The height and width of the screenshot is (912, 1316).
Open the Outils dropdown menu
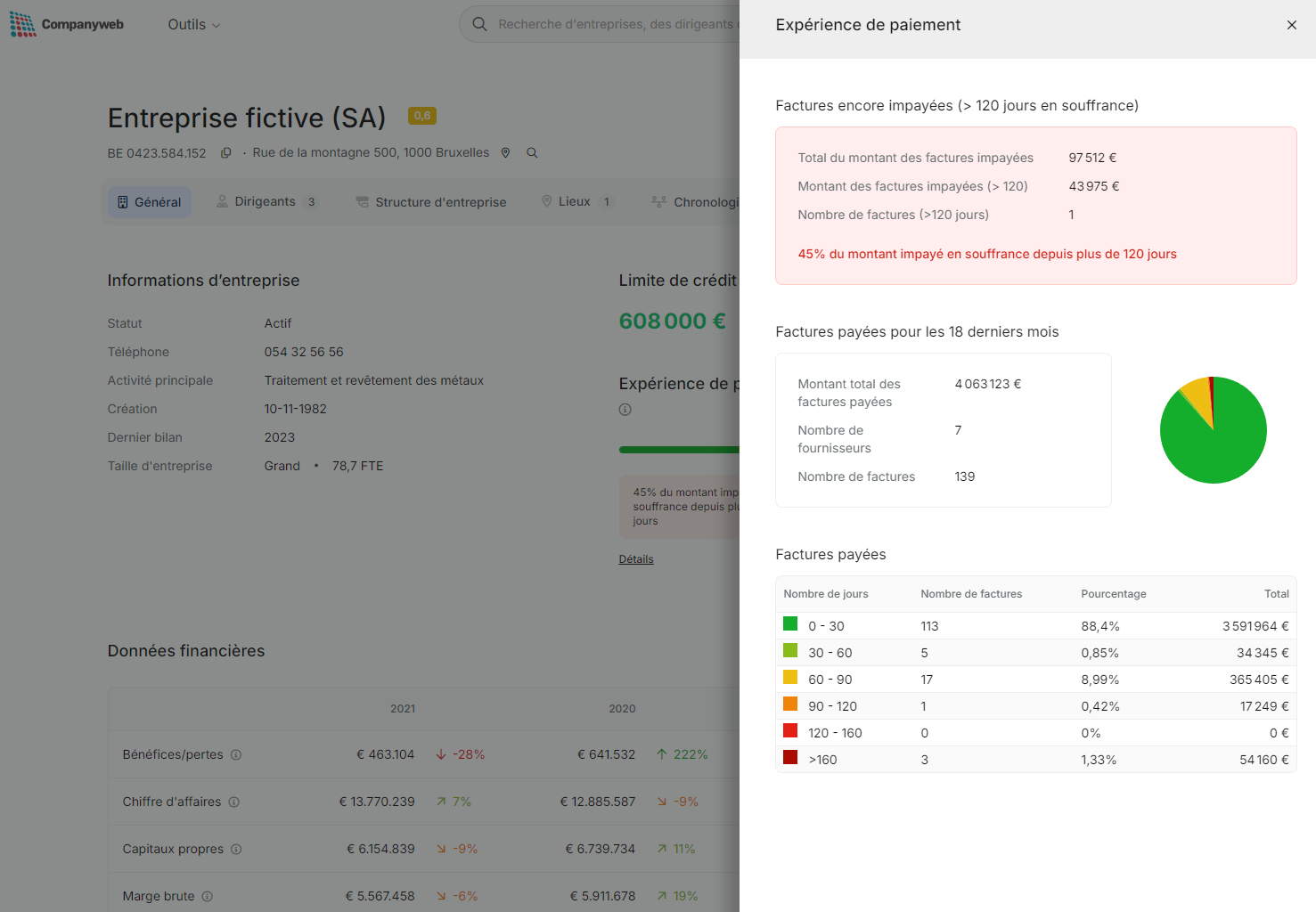click(x=193, y=25)
